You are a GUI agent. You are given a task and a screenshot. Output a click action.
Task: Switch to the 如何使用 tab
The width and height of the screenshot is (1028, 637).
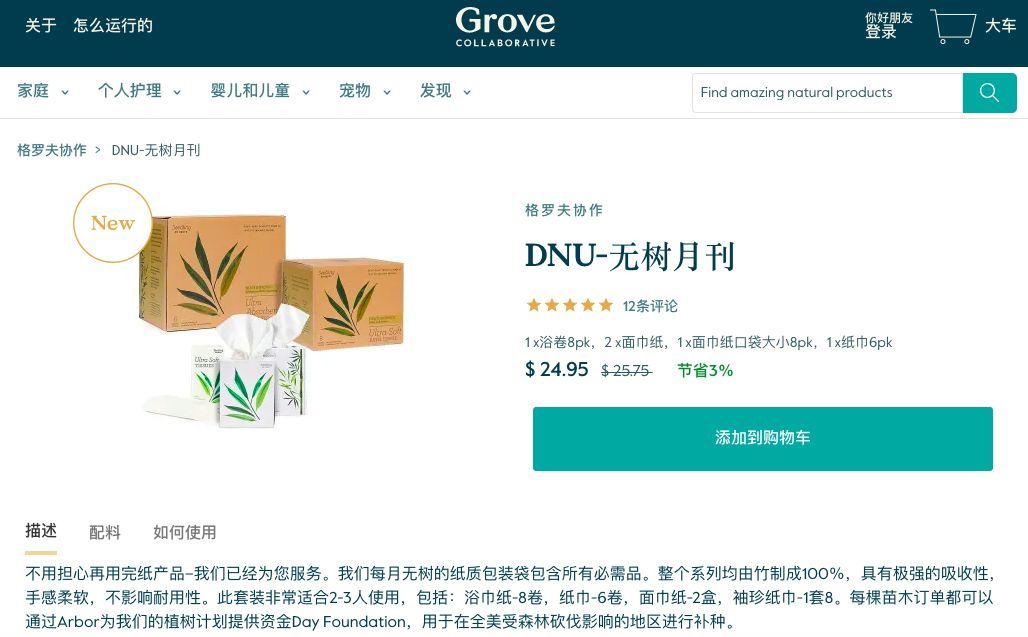click(x=185, y=532)
